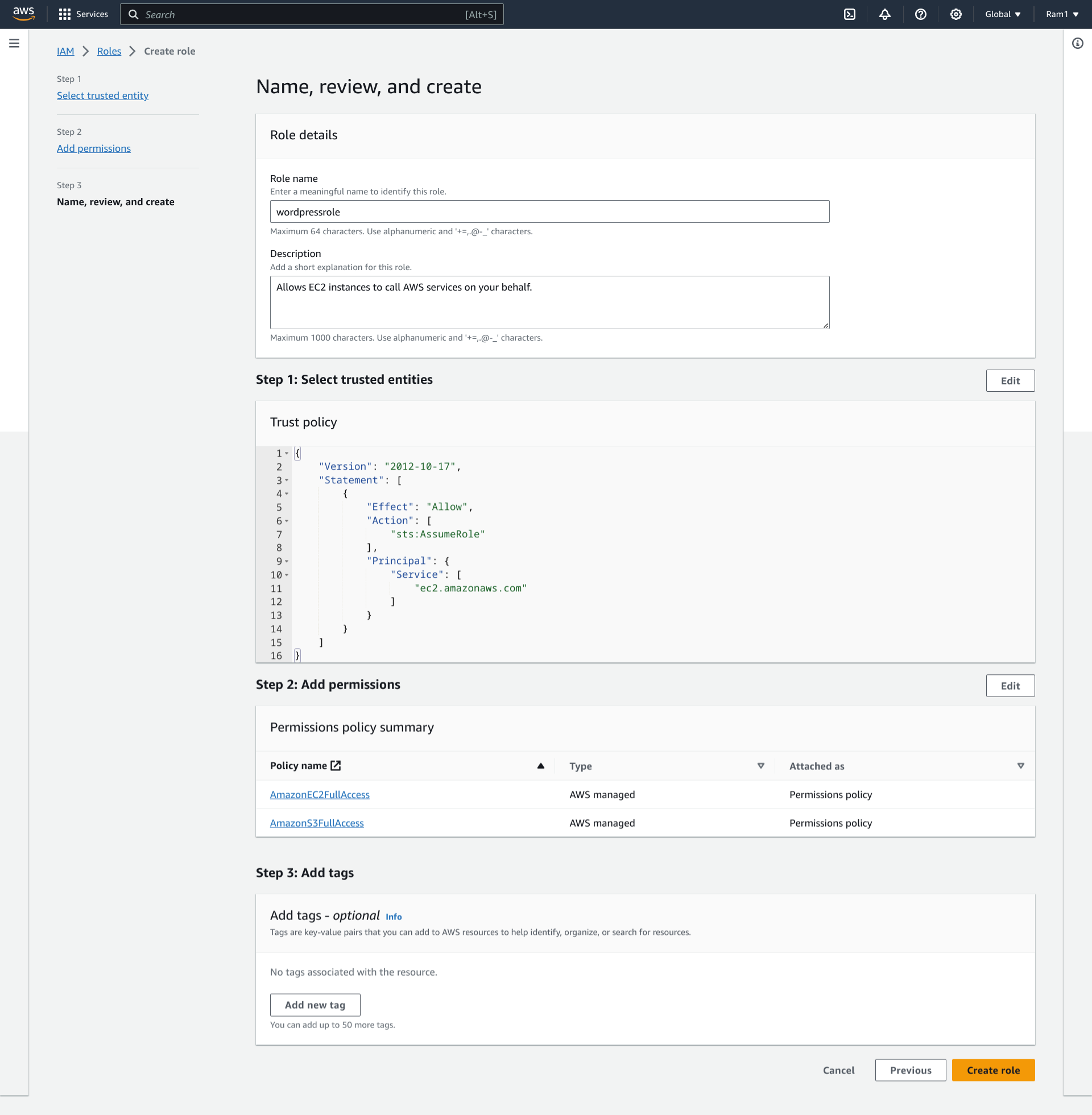Open the Global region dropdown
Viewport: 1092px width, 1115px height.
coord(1003,14)
